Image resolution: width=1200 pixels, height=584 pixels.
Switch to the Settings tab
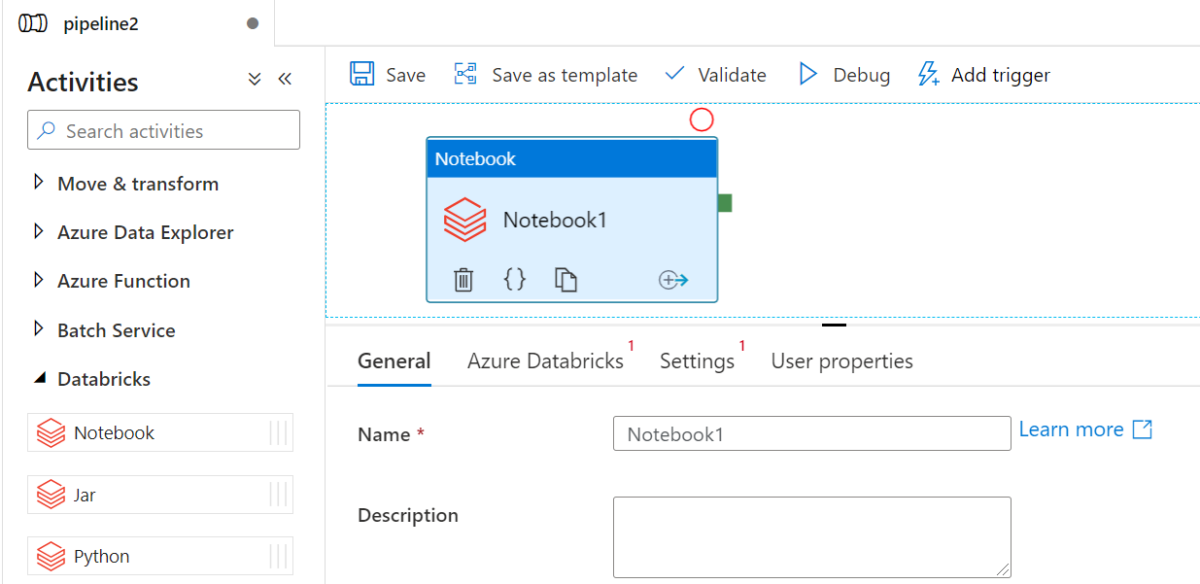(697, 361)
